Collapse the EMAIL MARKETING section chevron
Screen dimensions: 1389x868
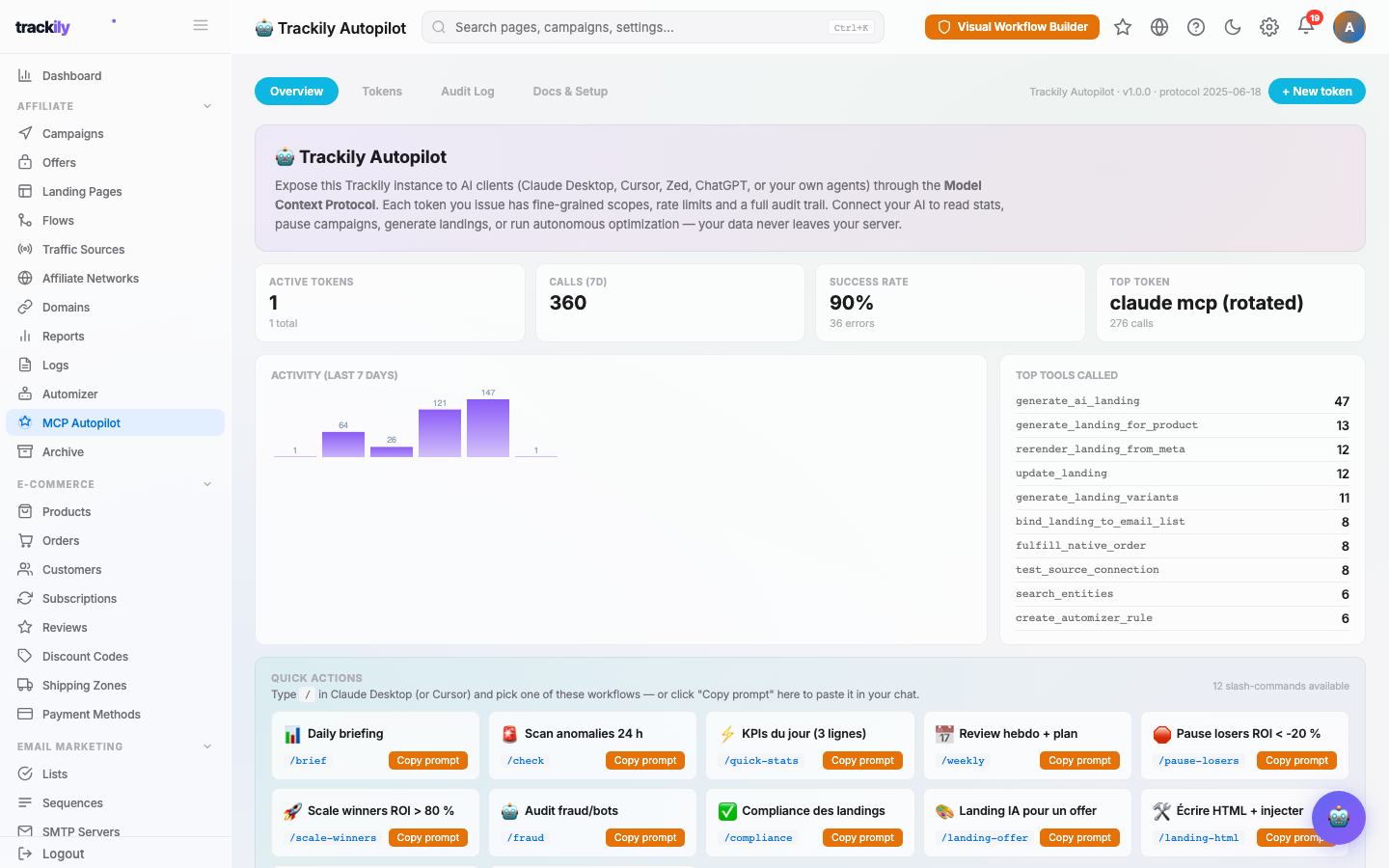coord(207,746)
